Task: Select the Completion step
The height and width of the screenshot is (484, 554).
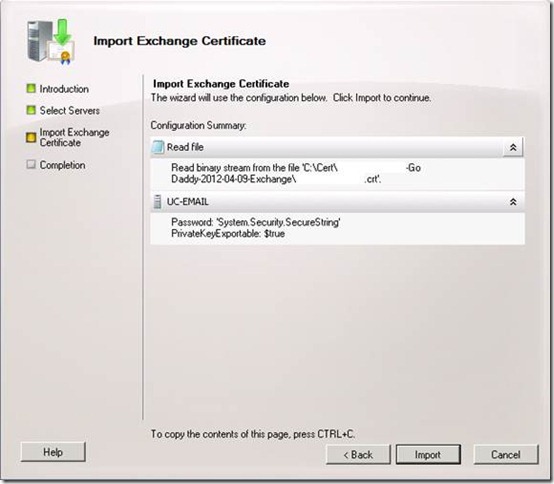Action: pos(62,165)
